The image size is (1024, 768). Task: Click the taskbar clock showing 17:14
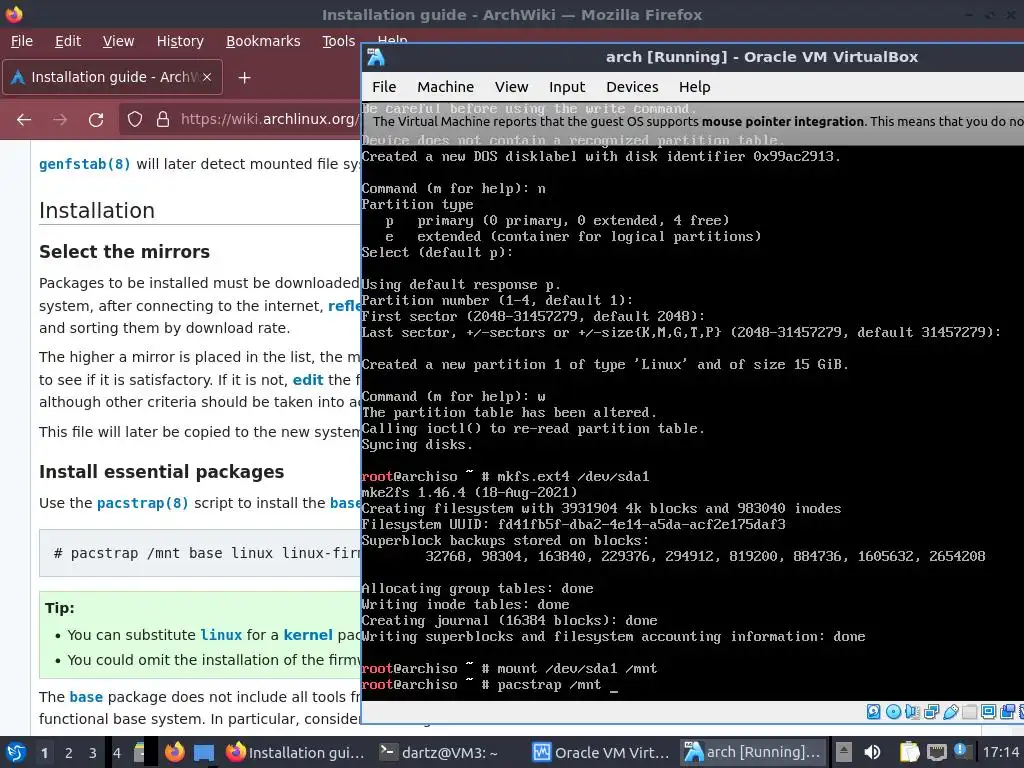pyautogui.click(x=1001, y=752)
